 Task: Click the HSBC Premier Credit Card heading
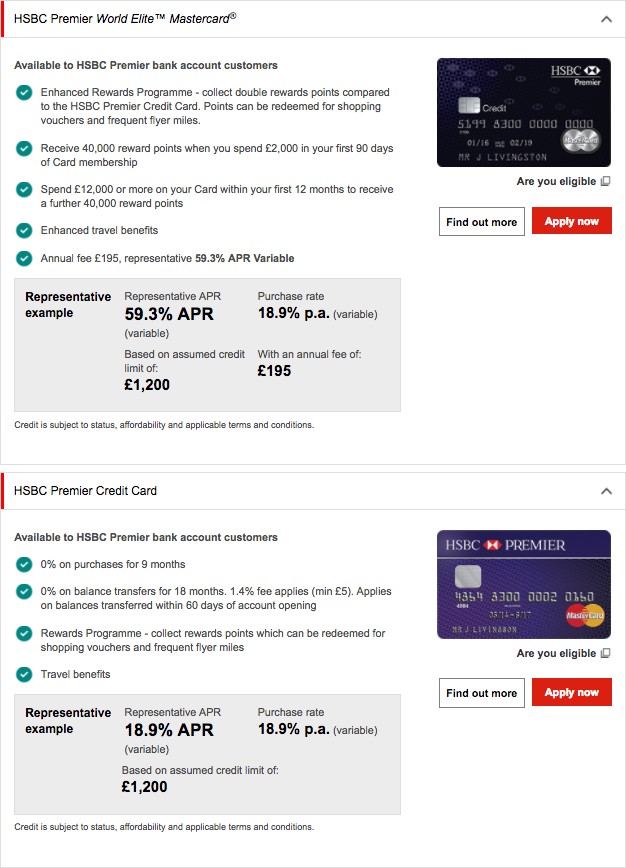(x=85, y=490)
